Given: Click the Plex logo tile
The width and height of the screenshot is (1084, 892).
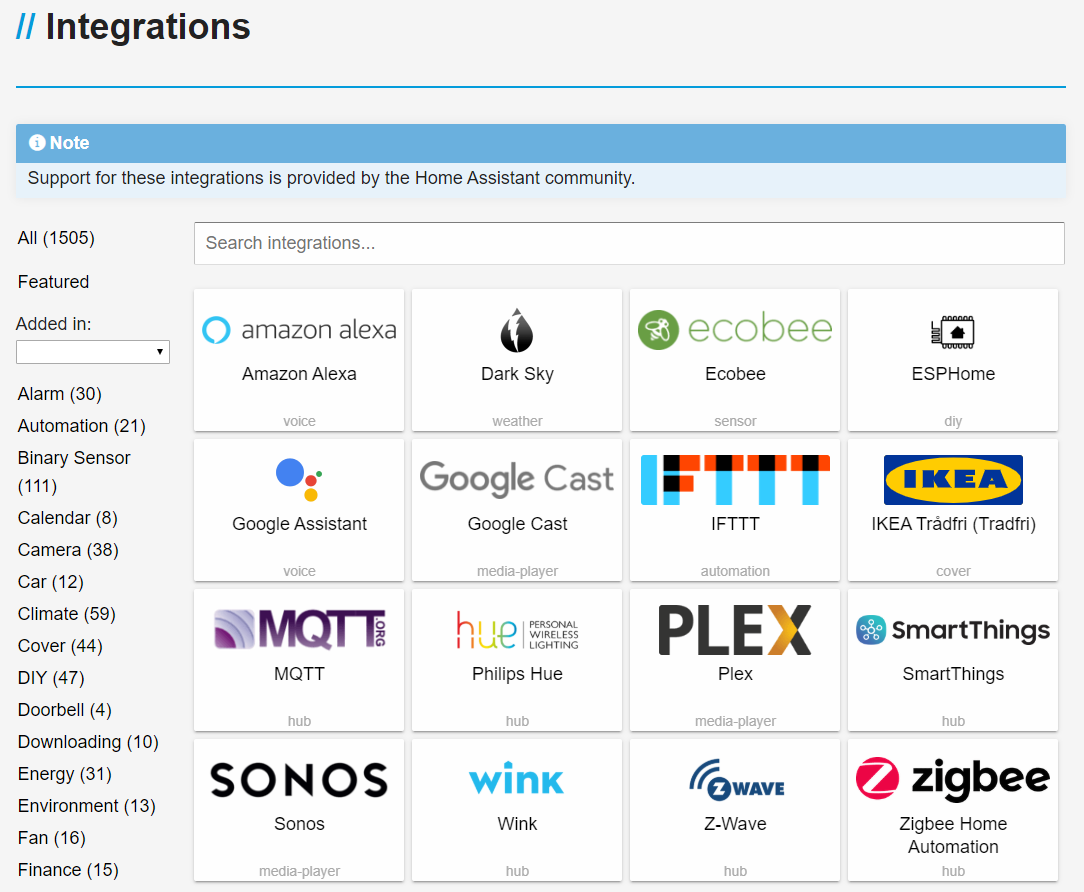Looking at the screenshot, I should click(735, 630).
